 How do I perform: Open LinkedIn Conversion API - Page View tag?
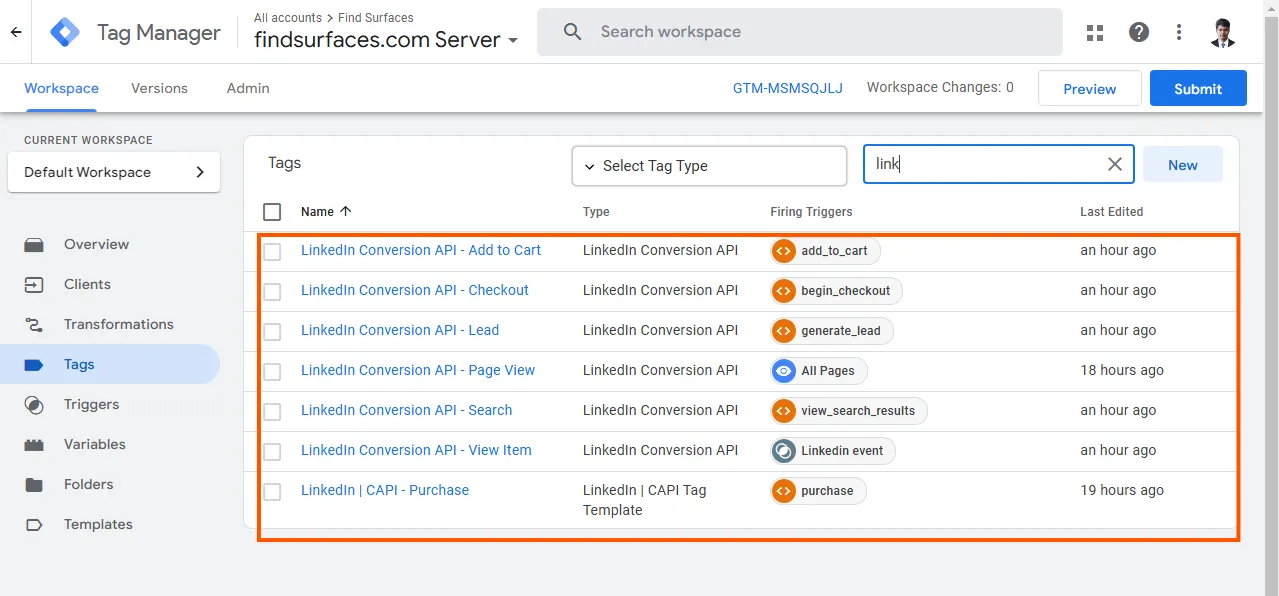click(x=418, y=370)
